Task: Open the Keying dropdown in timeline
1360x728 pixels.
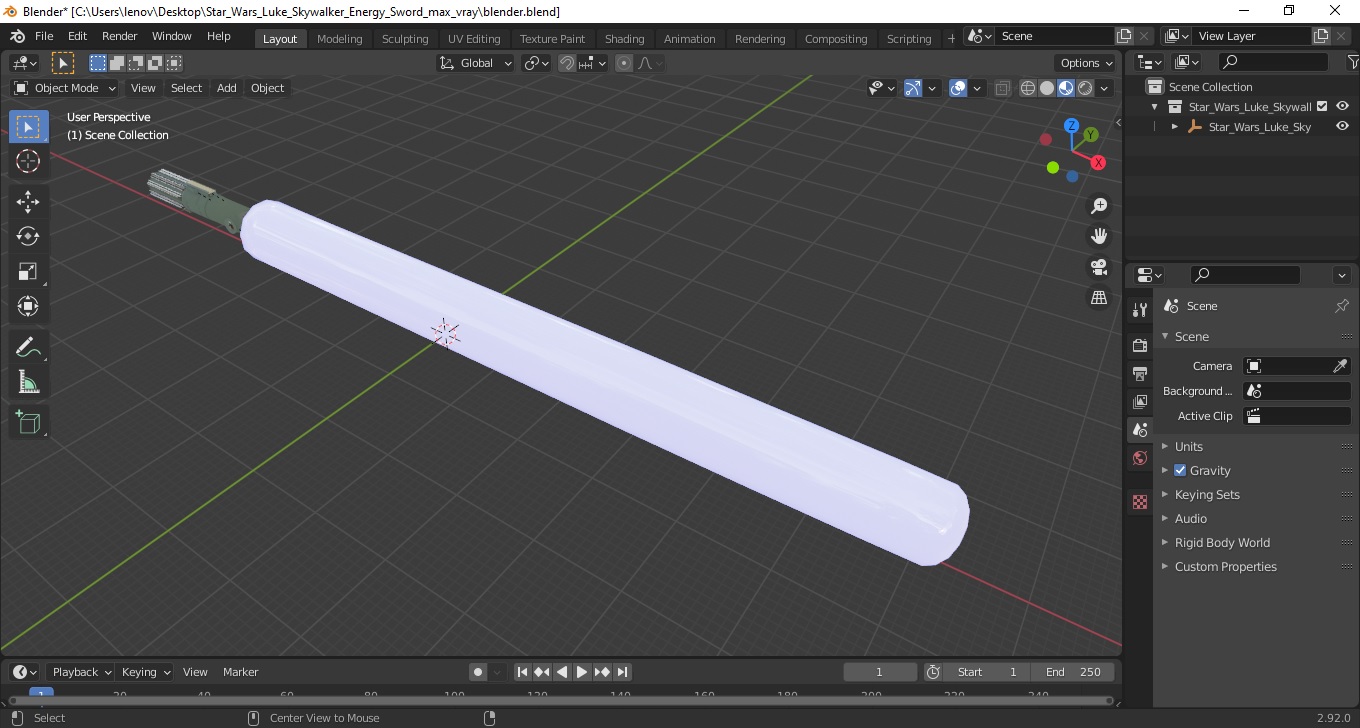Action: [145, 672]
